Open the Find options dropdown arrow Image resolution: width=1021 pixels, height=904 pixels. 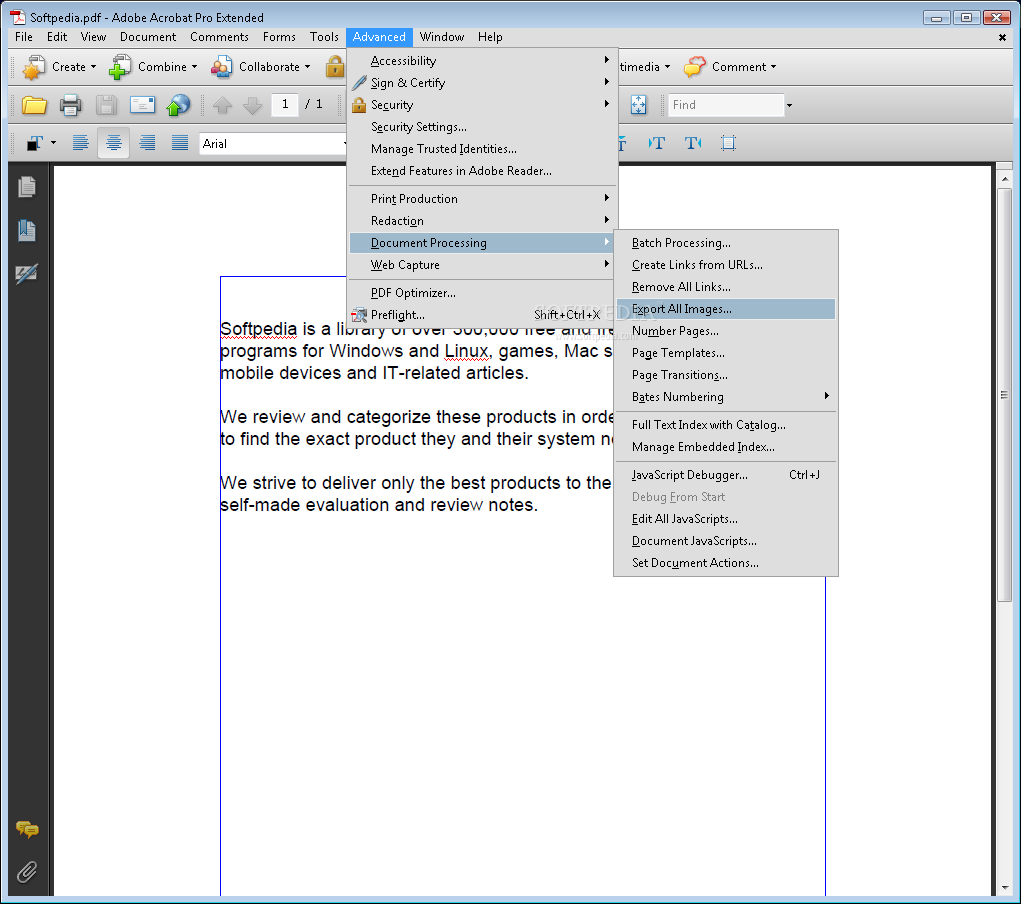(x=789, y=106)
